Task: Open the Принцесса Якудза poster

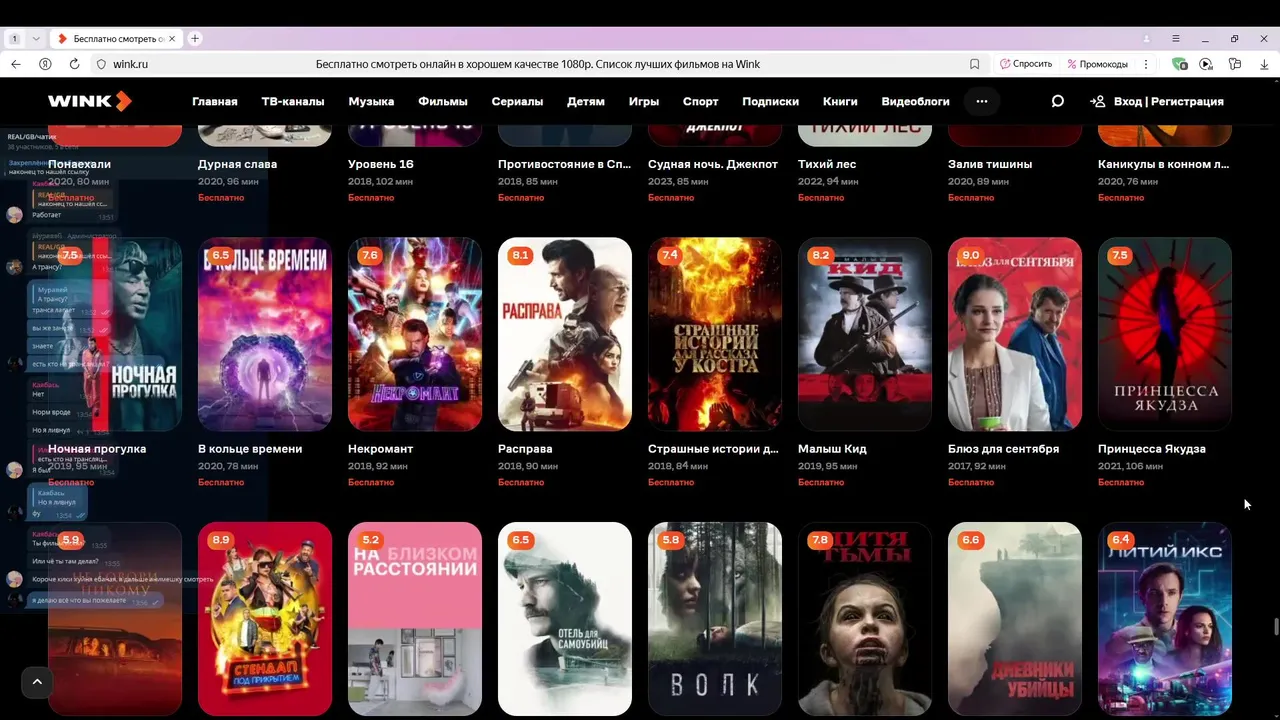Action: point(1165,334)
